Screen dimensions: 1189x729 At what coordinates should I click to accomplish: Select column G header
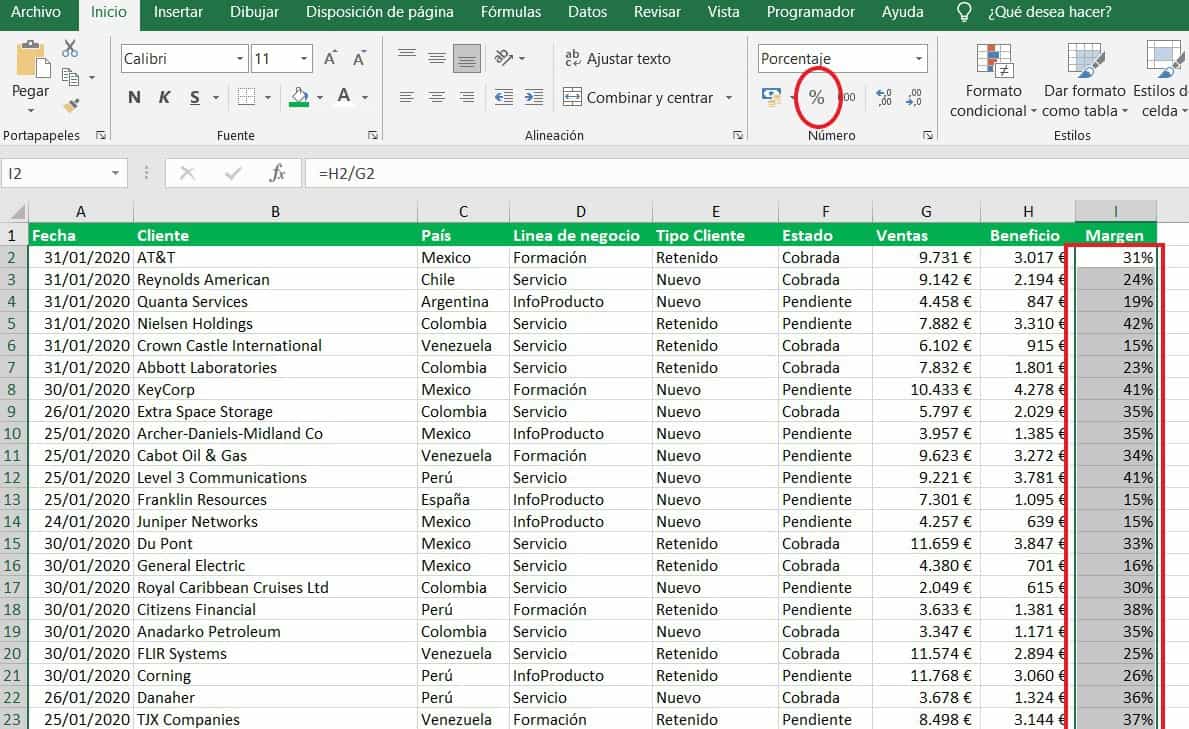pyautogui.click(x=926, y=212)
